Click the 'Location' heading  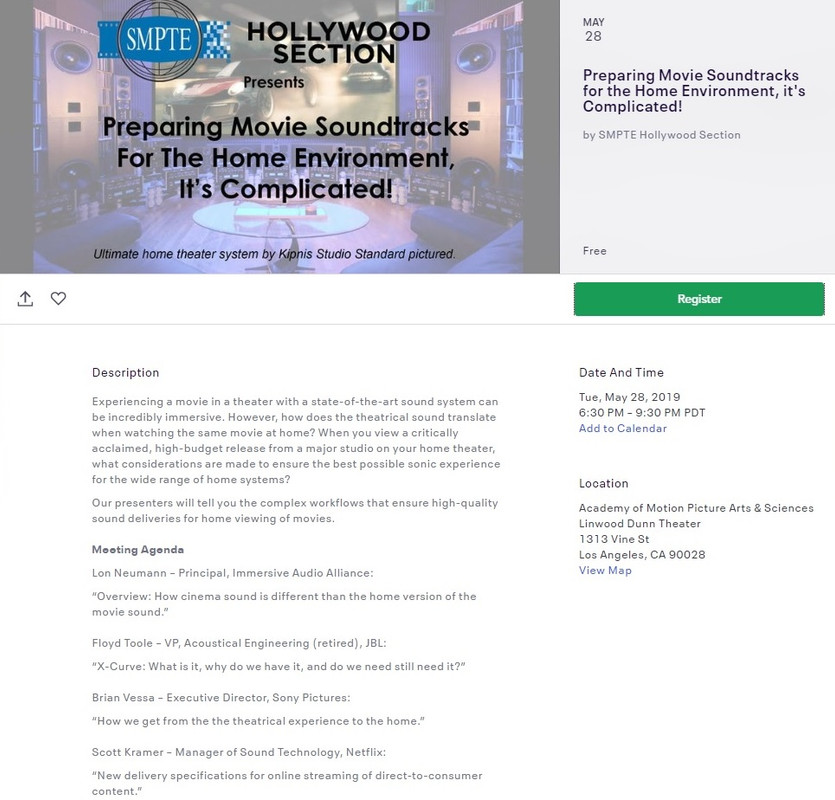pos(603,483)
